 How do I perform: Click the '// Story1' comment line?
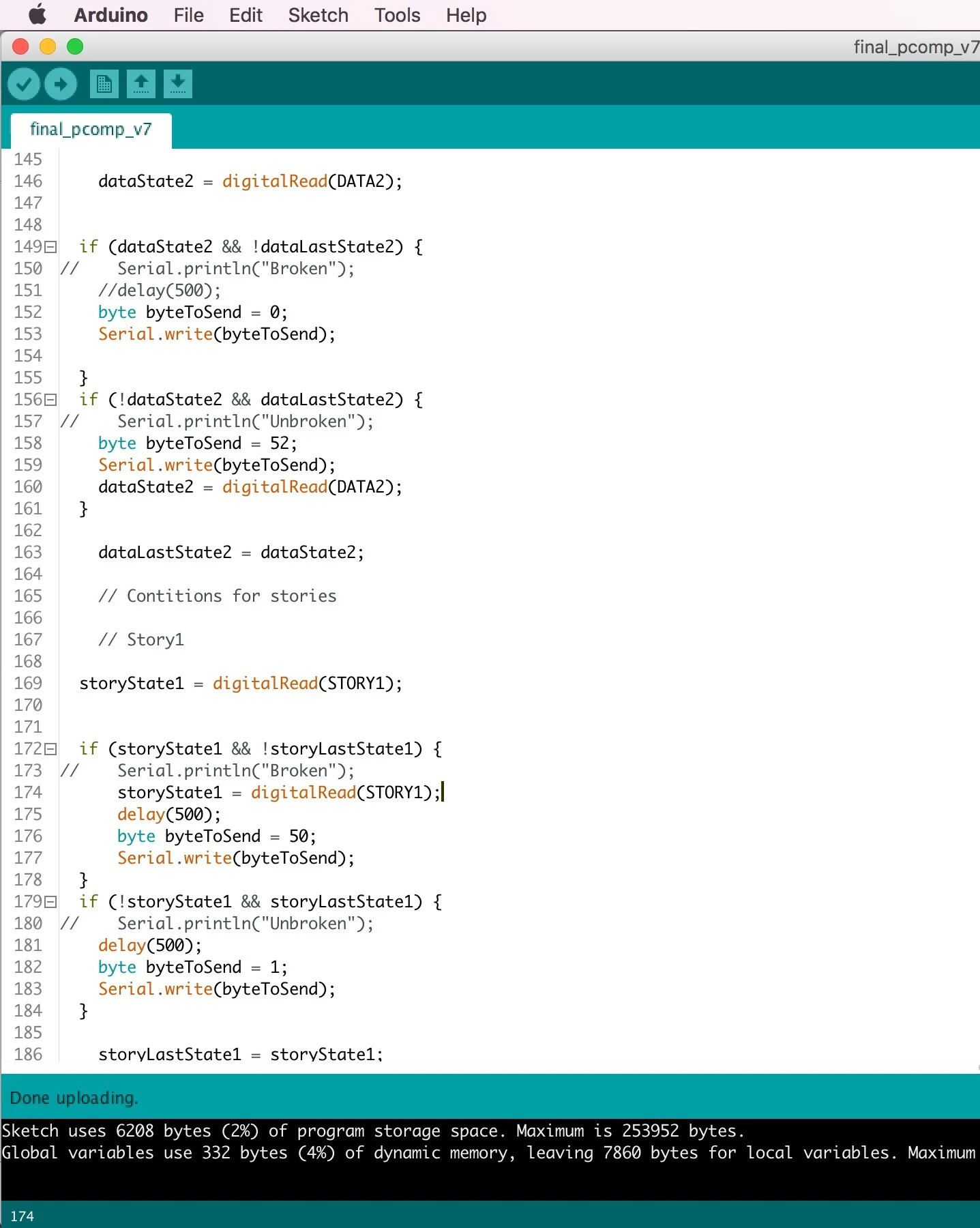click(141, 640)
